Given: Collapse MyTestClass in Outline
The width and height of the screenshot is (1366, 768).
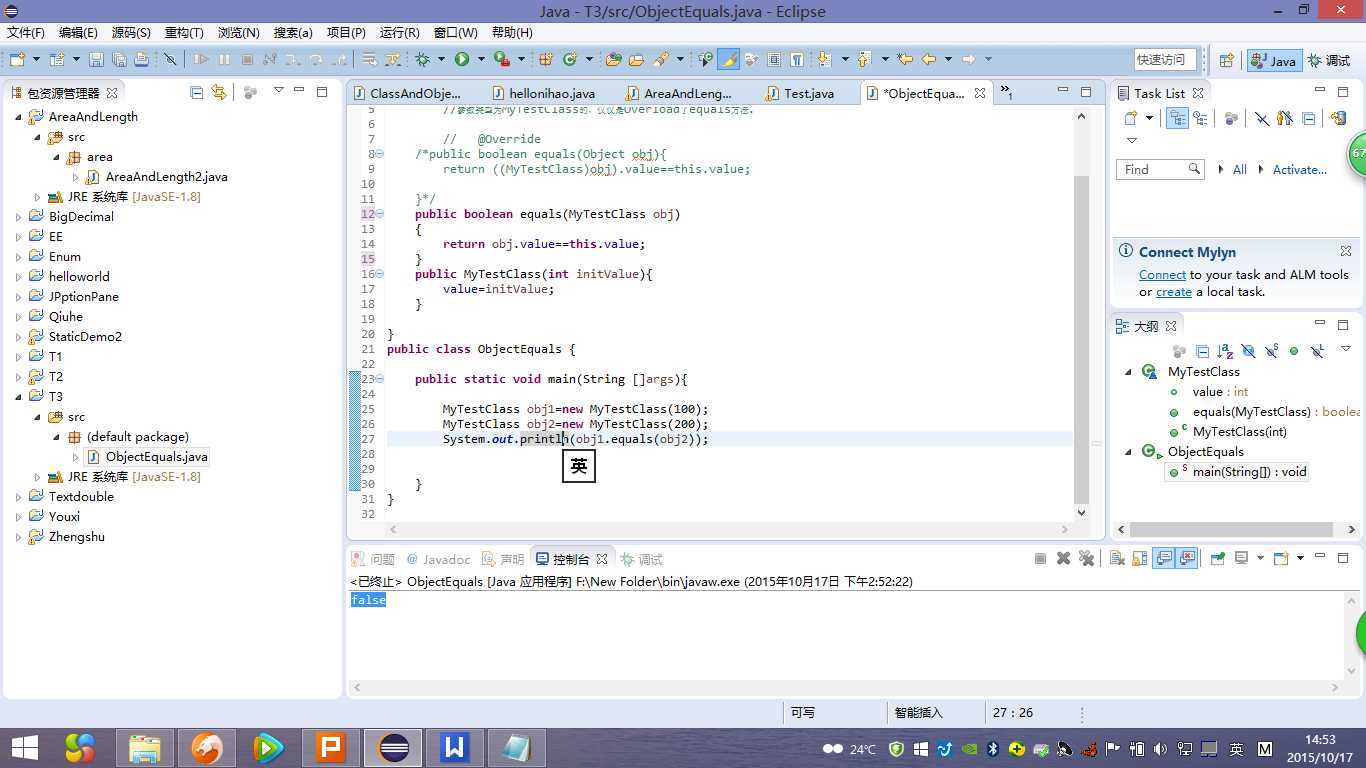Looking at the screenshot, I should (x=1129, y=371).
